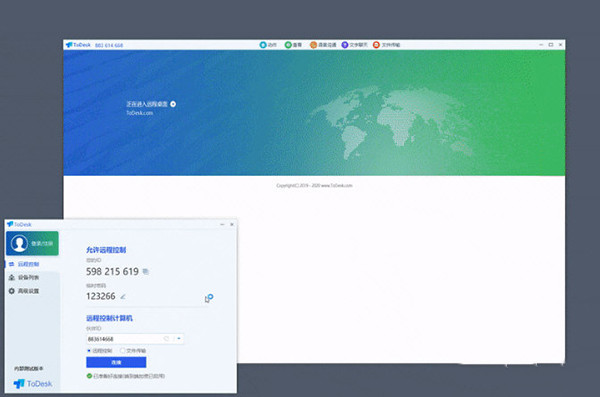The height and width of the screenshot is (397, 600).
Task: Click the green check connection status icon
Action: (x=89, y=376)
